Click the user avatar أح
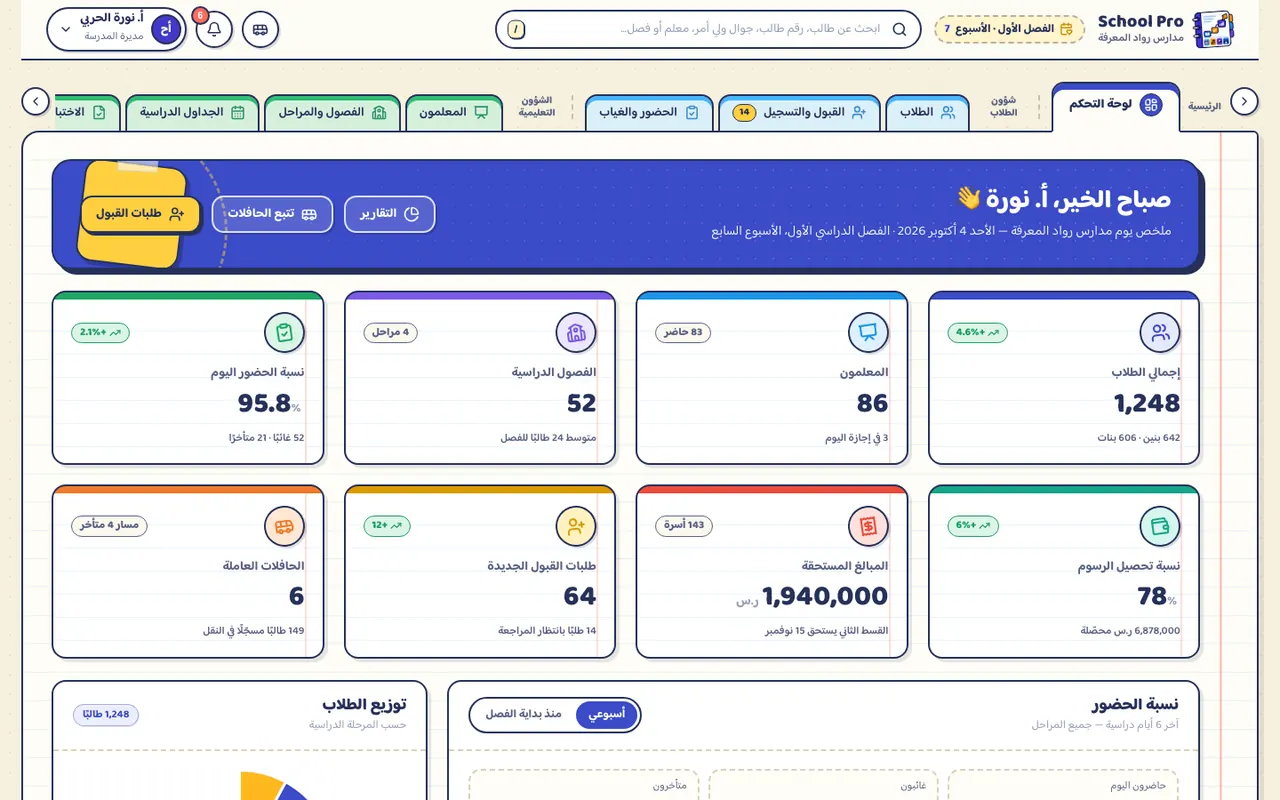Screen dimensions: 1280x800 click(x=167, y=29)
